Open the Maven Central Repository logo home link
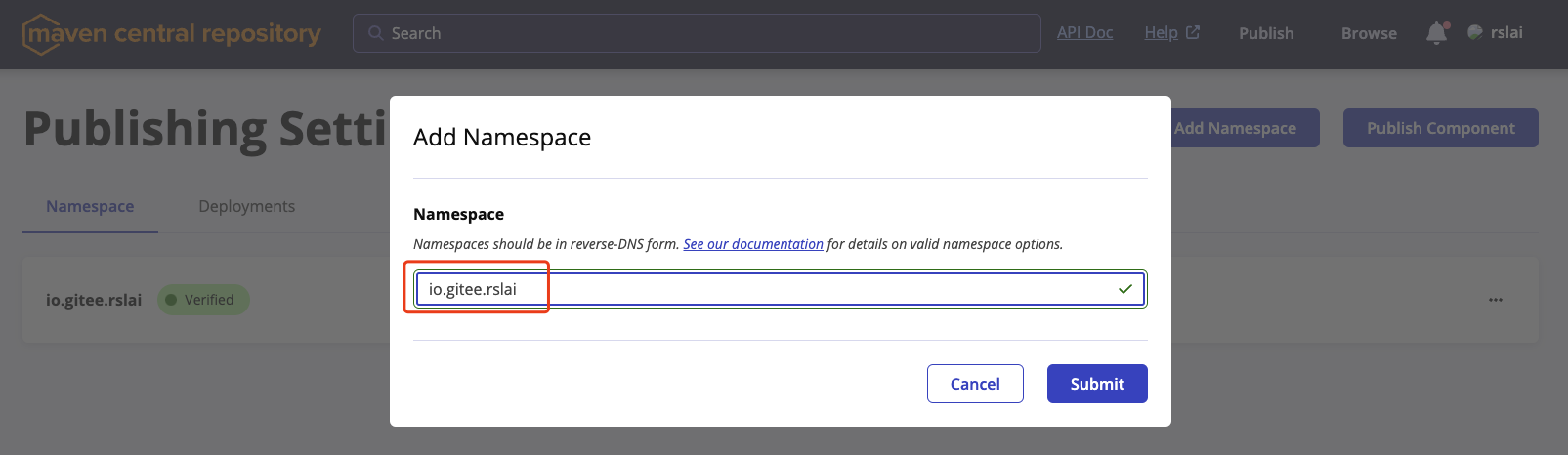Viewport: 1568px width, 455px height. pyautogui.click(x=172, y=34)
